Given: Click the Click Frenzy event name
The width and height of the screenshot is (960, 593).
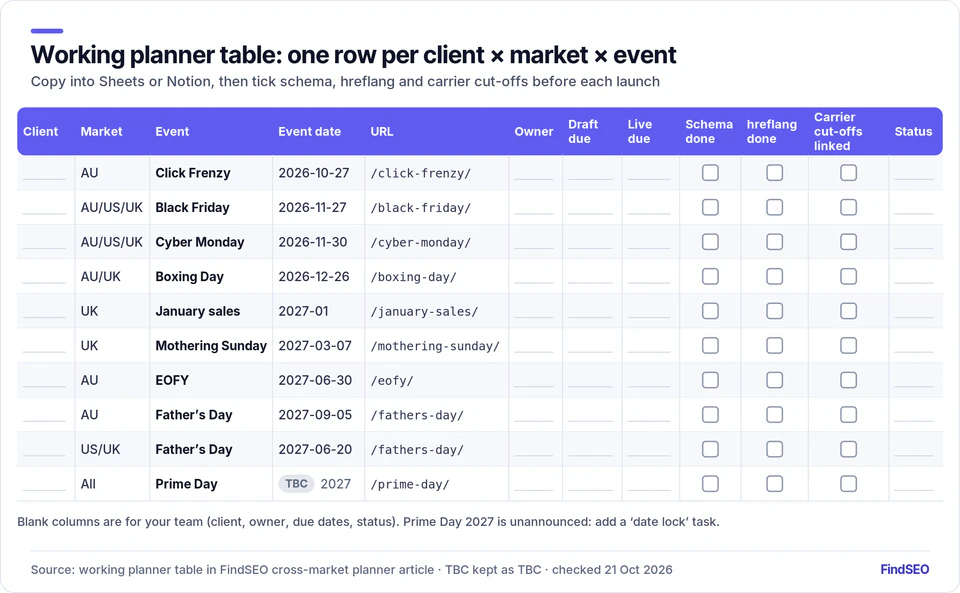Looking at the screenshot, I should (x=193, y=173).
